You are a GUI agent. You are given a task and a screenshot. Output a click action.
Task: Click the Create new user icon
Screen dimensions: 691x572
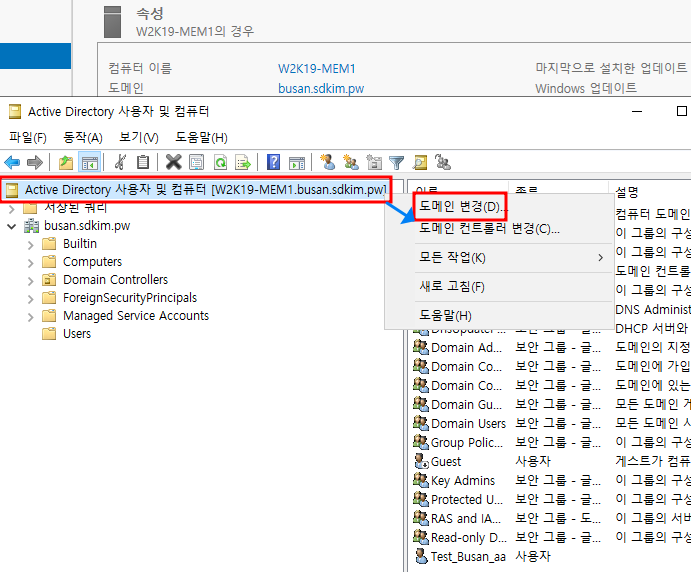pyautogui.click(x=327, y=162)
